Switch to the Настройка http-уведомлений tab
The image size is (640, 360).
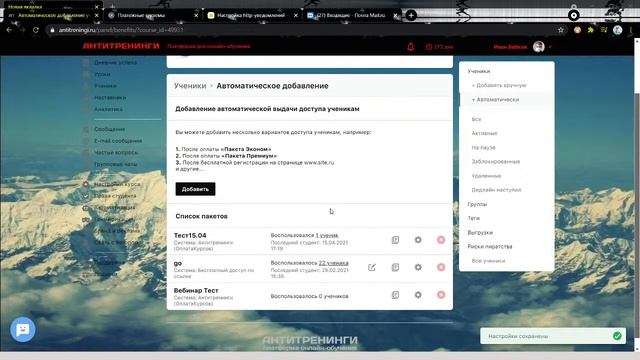click(x=252, y=16)
